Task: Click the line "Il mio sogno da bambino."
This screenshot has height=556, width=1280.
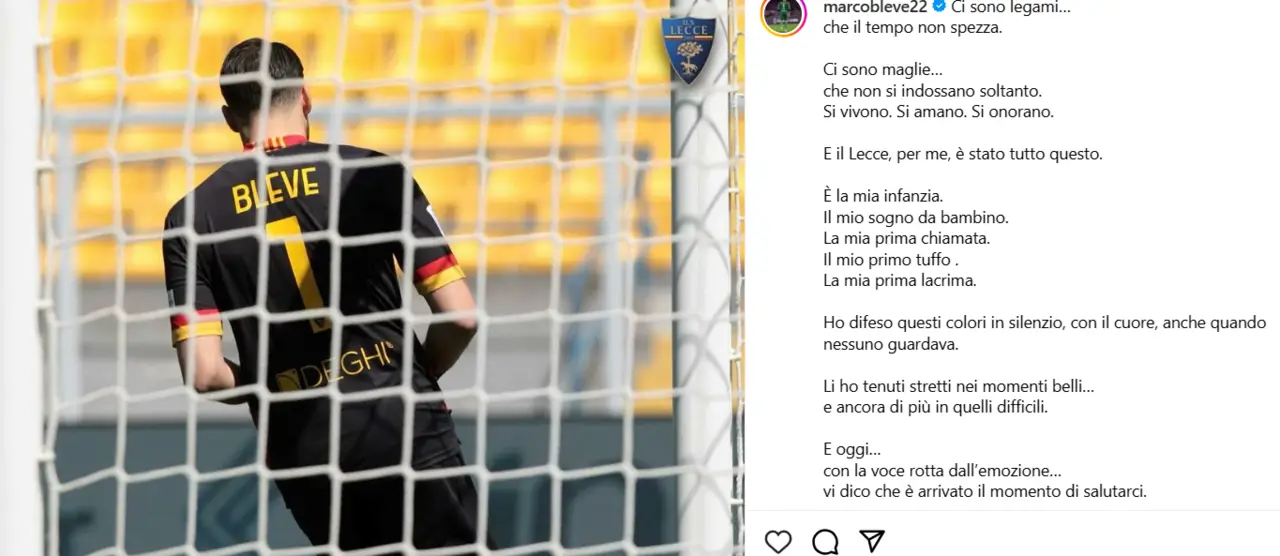Action: coord(902,217)
